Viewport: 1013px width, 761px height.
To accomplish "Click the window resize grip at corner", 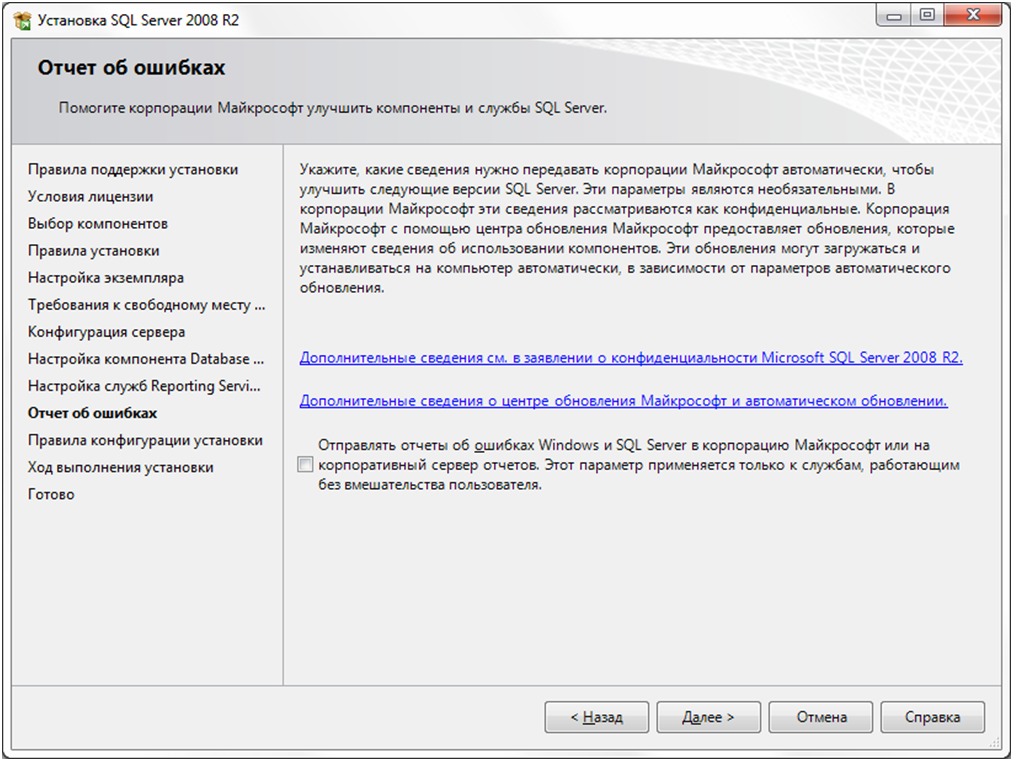I will (995, 744).
